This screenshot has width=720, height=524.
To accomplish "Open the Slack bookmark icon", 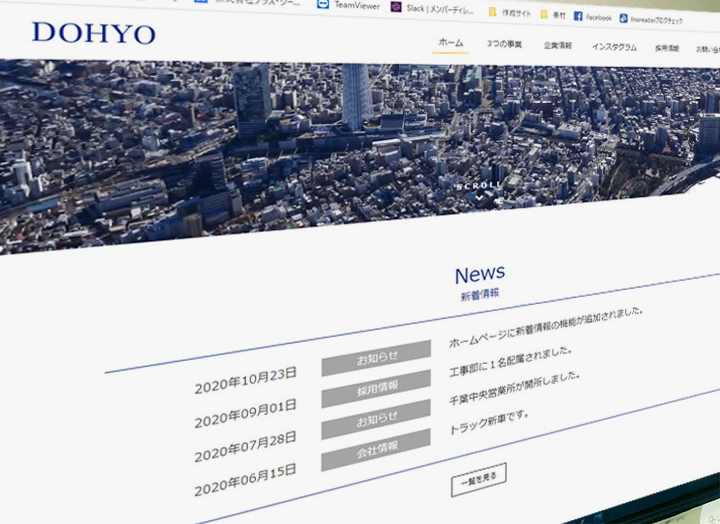I will tap(396, 7).
